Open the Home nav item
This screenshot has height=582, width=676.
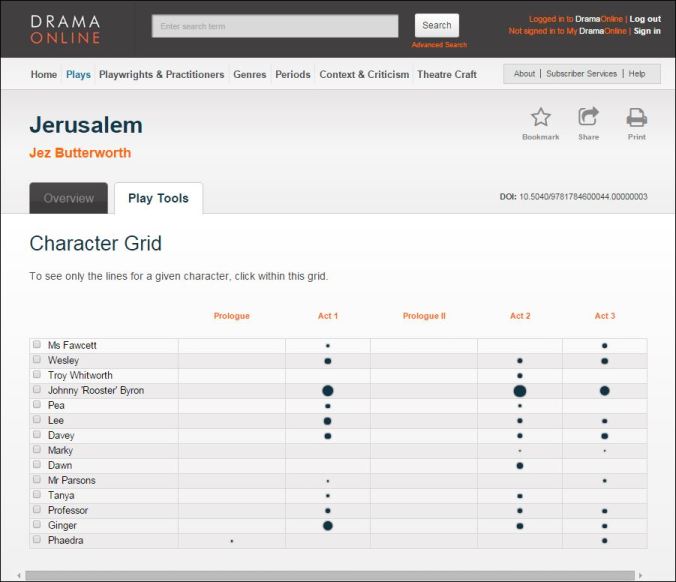click(44, 75)
